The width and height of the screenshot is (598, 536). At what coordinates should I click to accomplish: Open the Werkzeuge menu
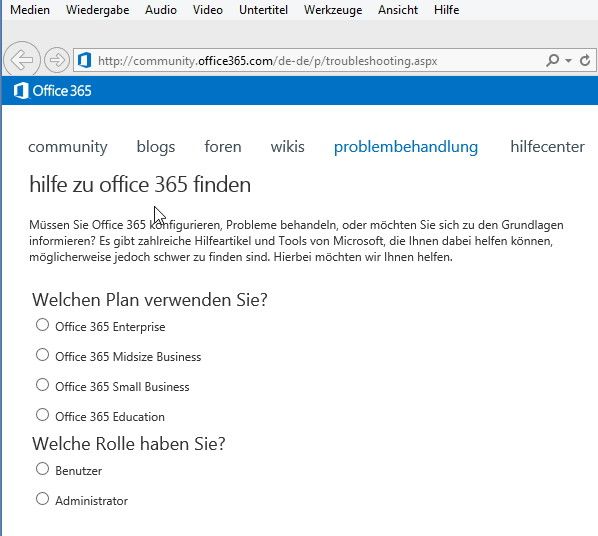tap(333, 10)
